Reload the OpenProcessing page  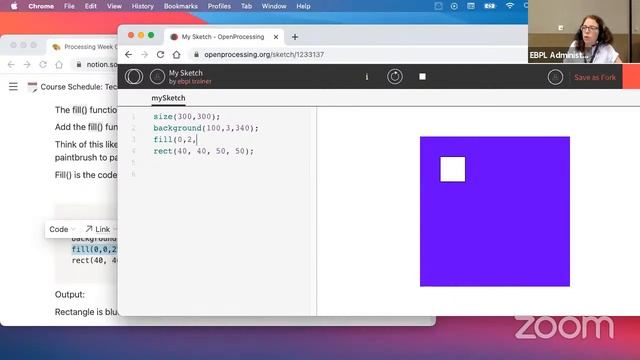coord(160,54)
